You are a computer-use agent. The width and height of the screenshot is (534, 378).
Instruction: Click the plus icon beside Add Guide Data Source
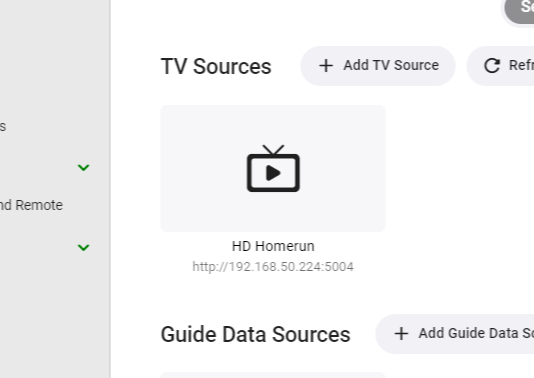401,333
